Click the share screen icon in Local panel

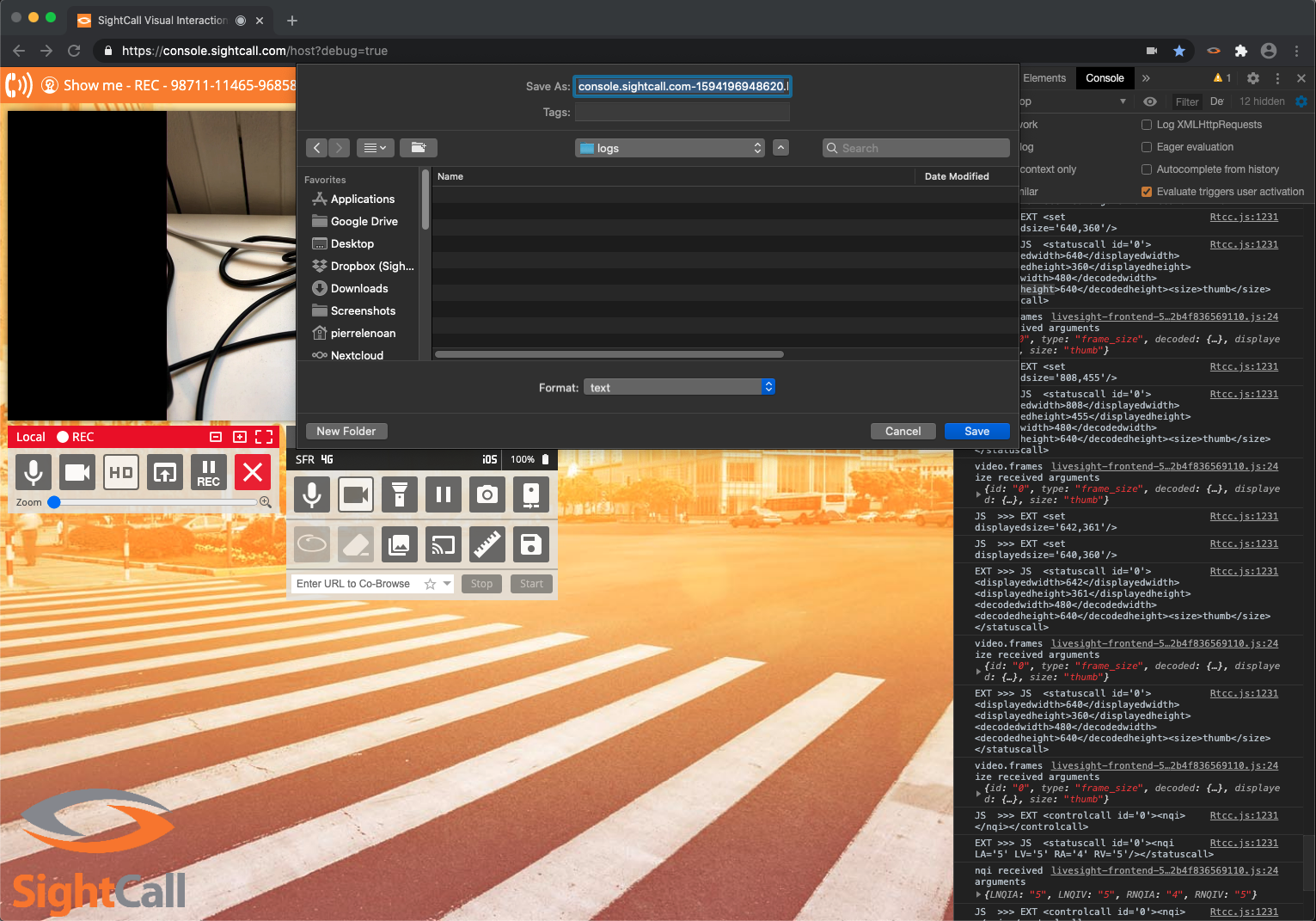[165, 472]
